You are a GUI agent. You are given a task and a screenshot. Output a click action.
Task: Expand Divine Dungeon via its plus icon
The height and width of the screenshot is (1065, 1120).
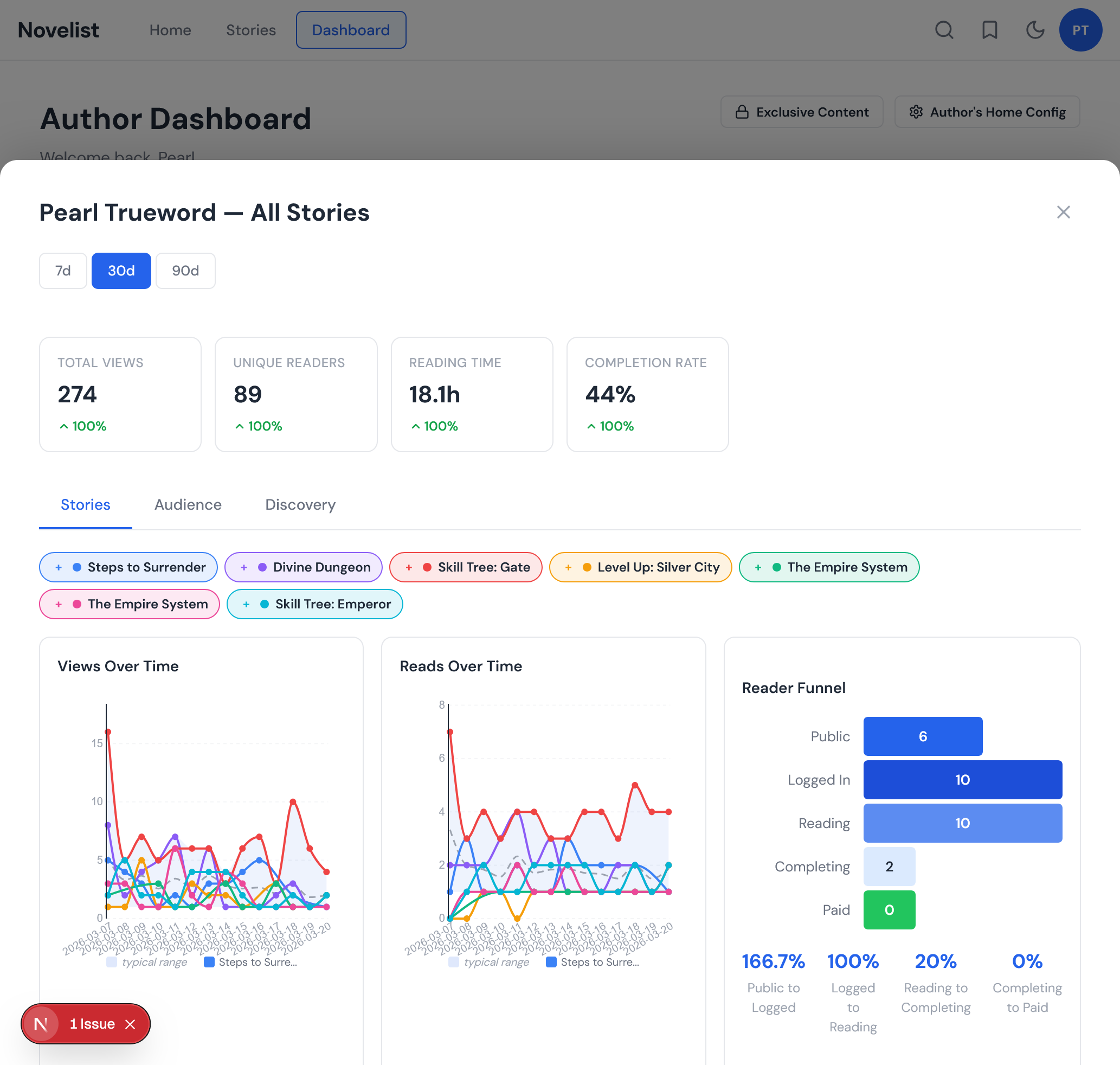(x=243, y=567)
